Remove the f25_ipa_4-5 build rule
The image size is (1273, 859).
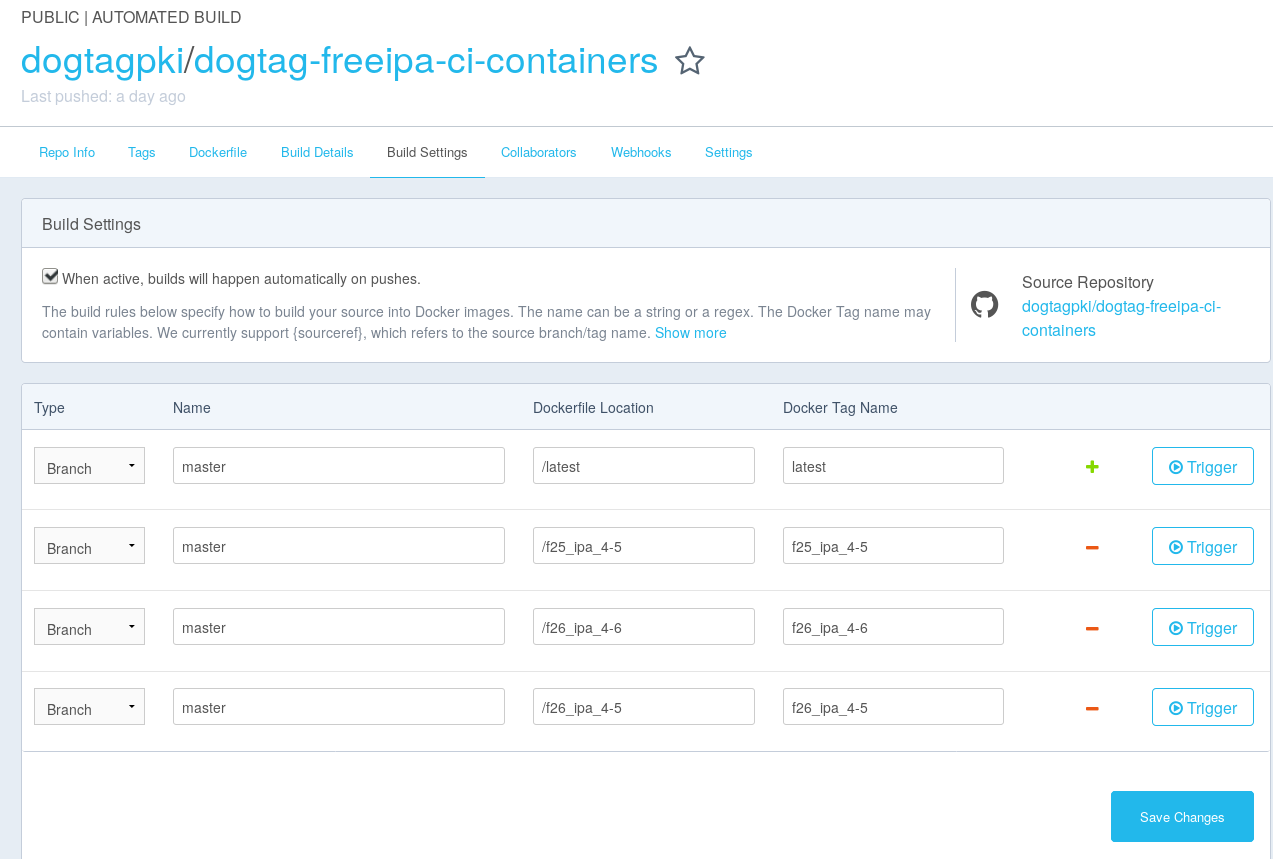1092,547
